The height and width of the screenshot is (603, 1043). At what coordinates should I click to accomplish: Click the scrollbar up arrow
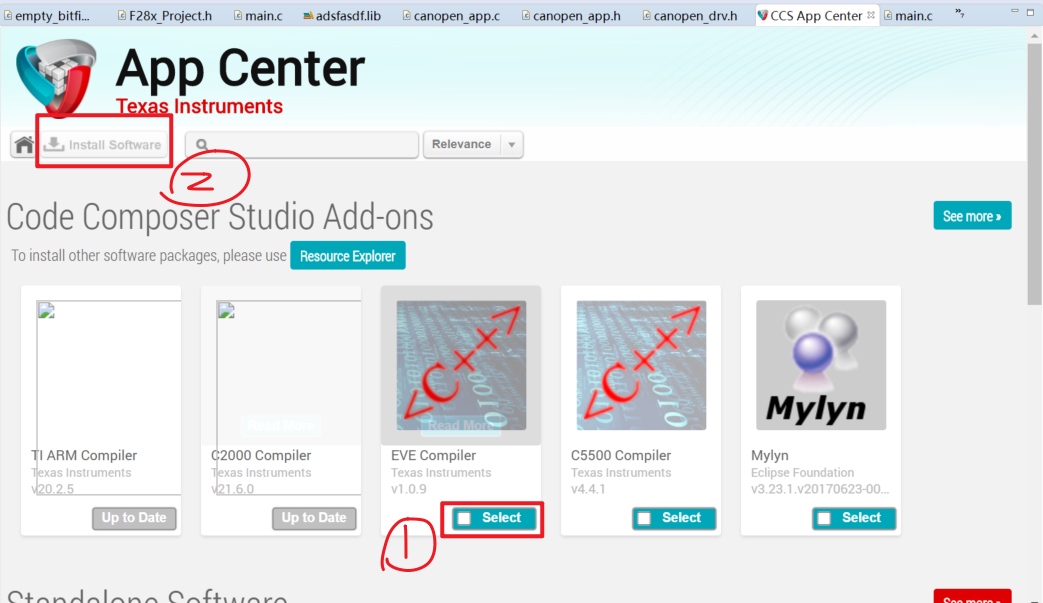coord(1034,36)
